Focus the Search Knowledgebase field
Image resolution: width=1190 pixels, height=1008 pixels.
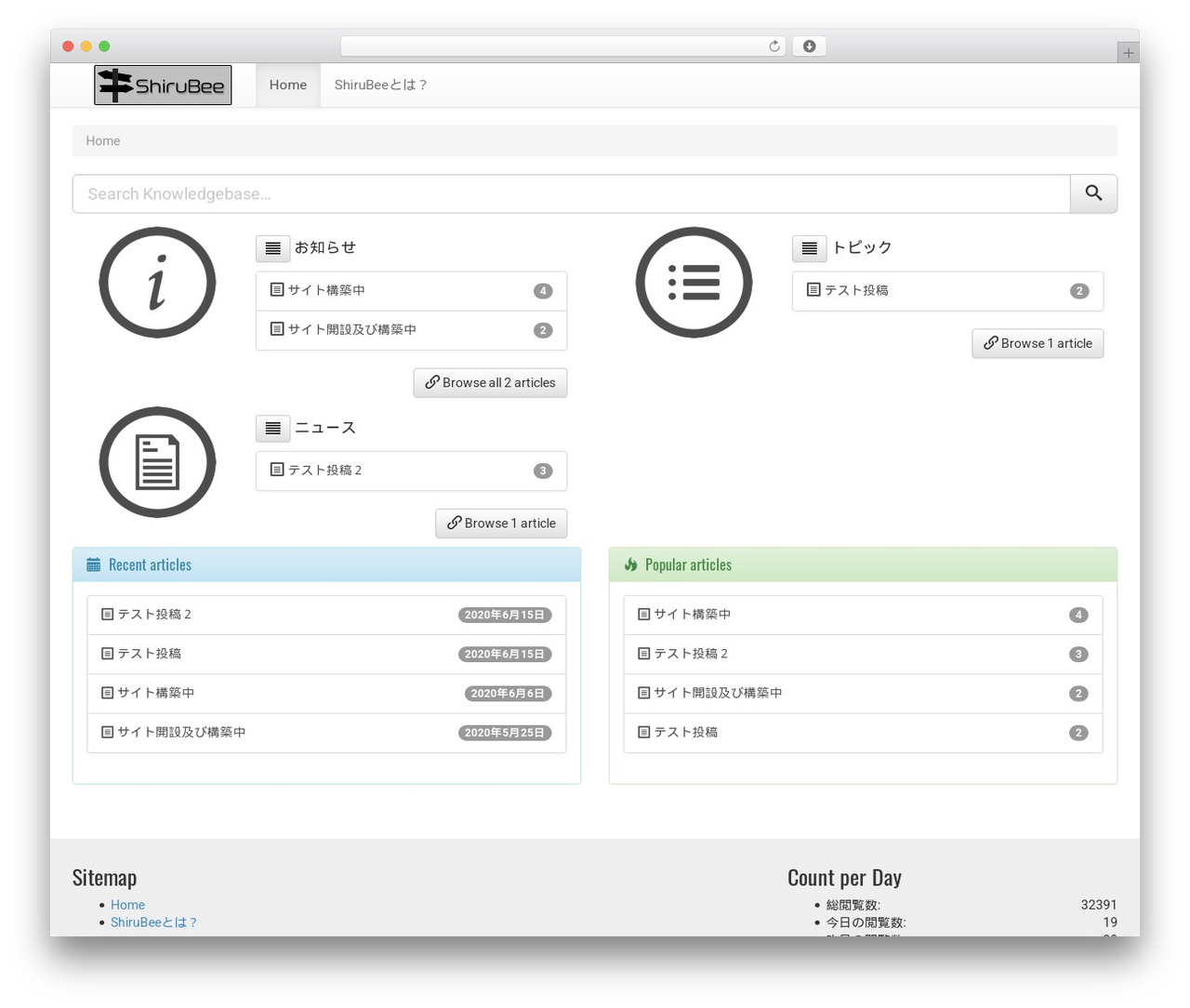point(572,193)
